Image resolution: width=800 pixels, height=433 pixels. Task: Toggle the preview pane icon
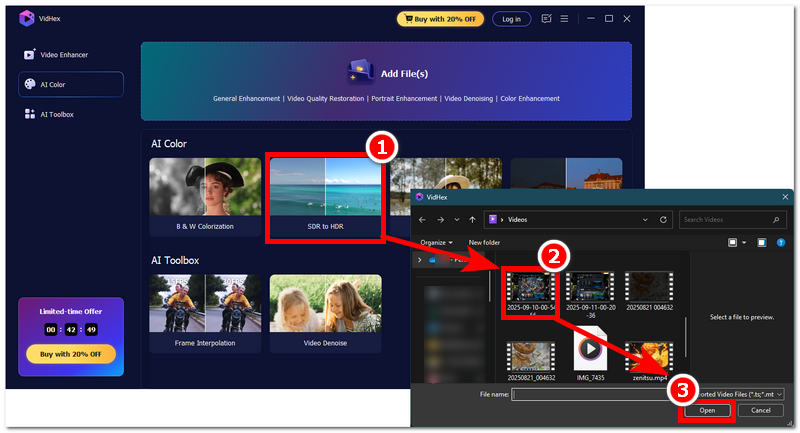[760, 242]
